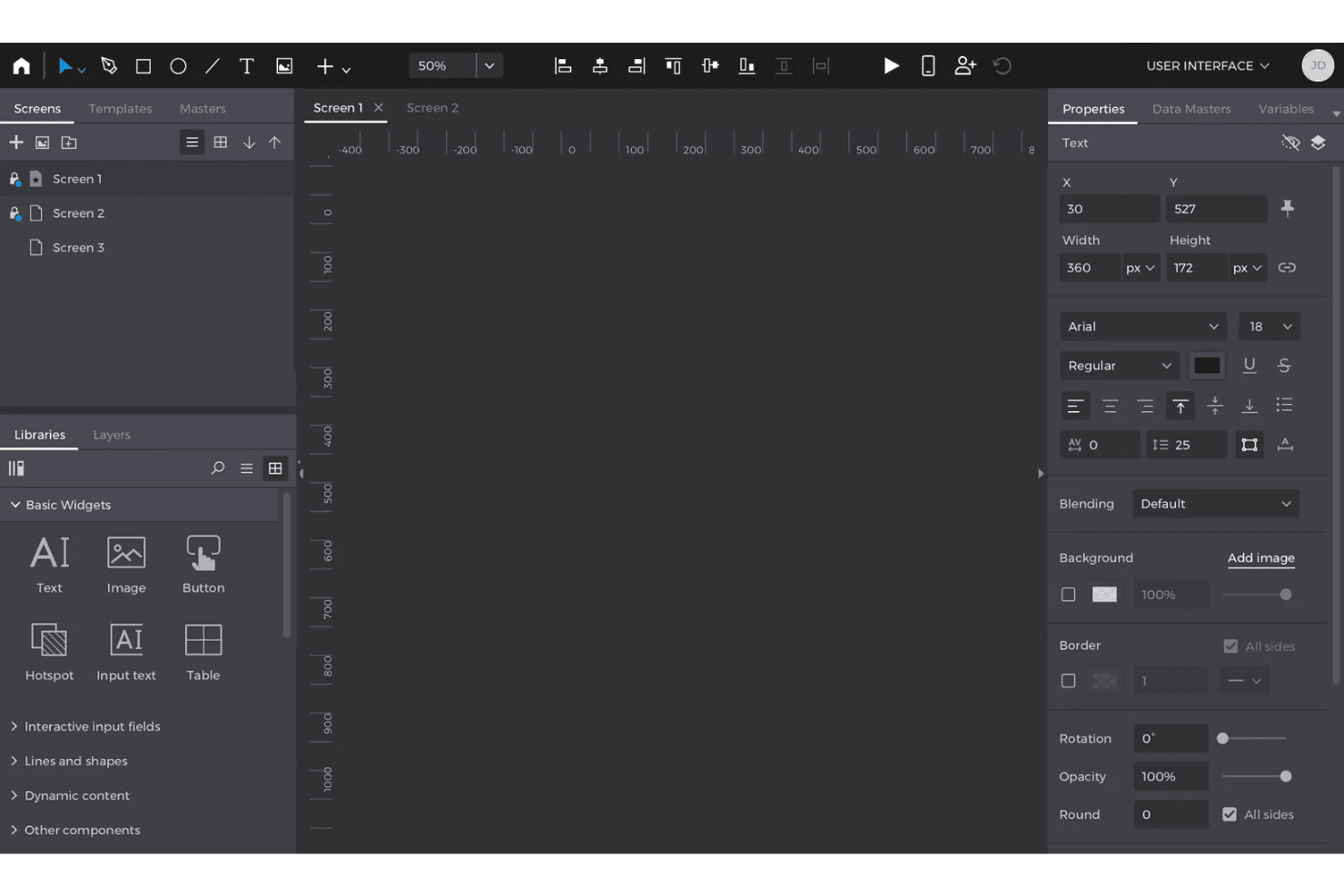Screen dimensions: 1344x896
Task: Select the Rectangle shape tool
Action: 143,66
